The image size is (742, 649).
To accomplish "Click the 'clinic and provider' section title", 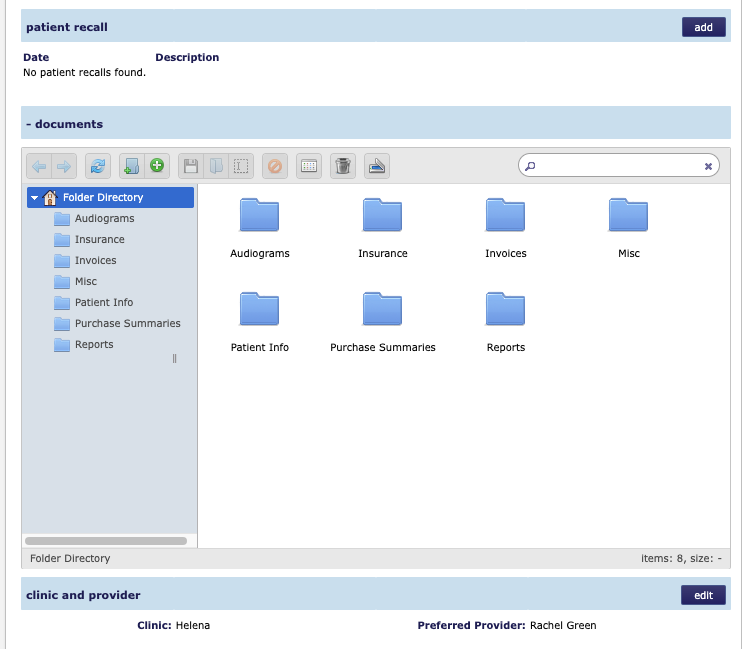I will coord(83,595).
